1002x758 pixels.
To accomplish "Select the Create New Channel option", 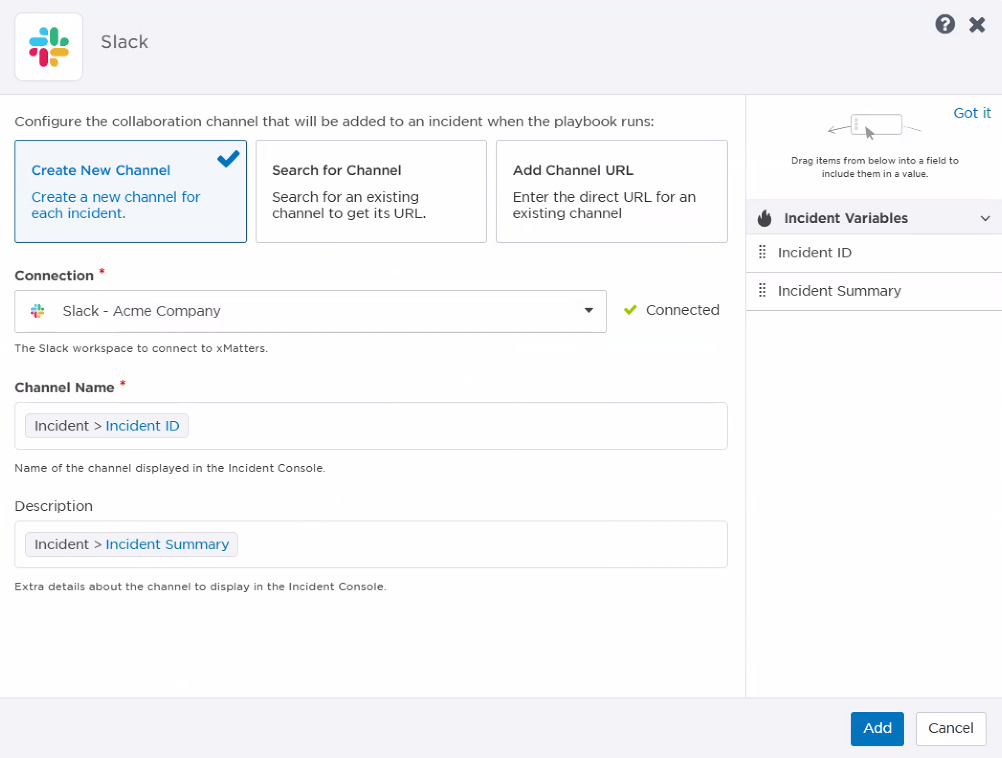I will tap(130, 191).
